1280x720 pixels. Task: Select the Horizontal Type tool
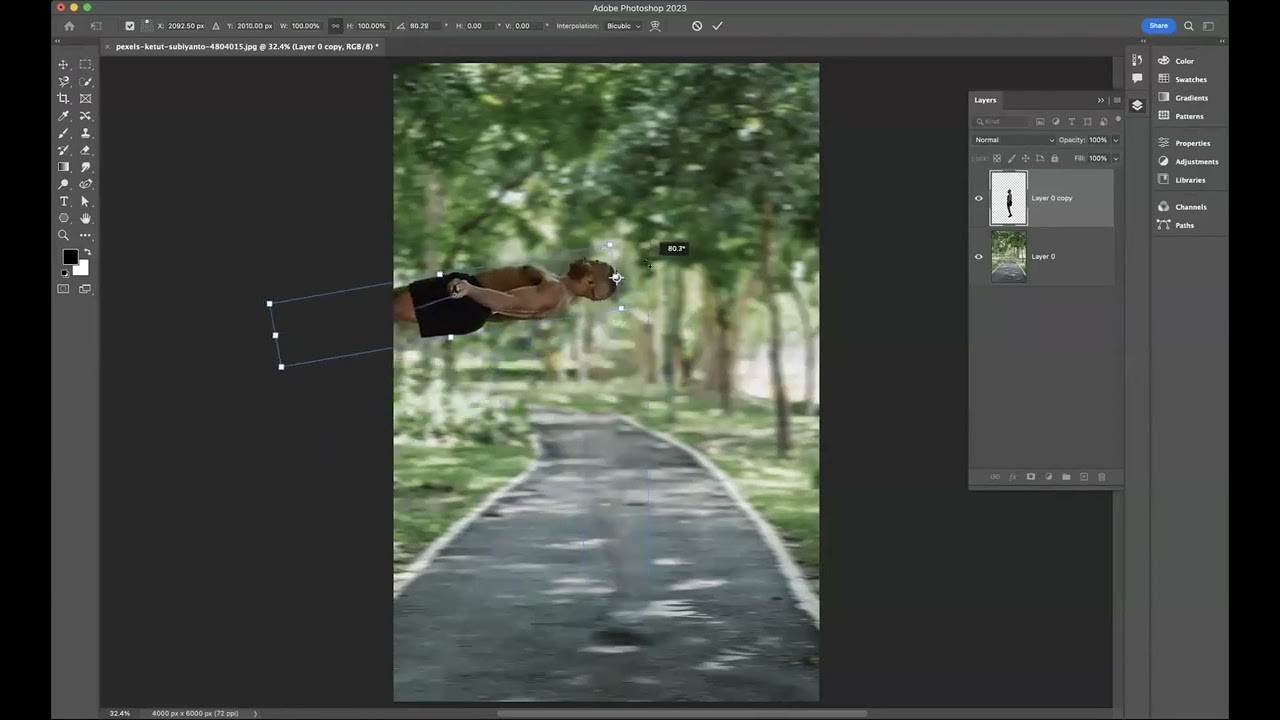point(64,201)
